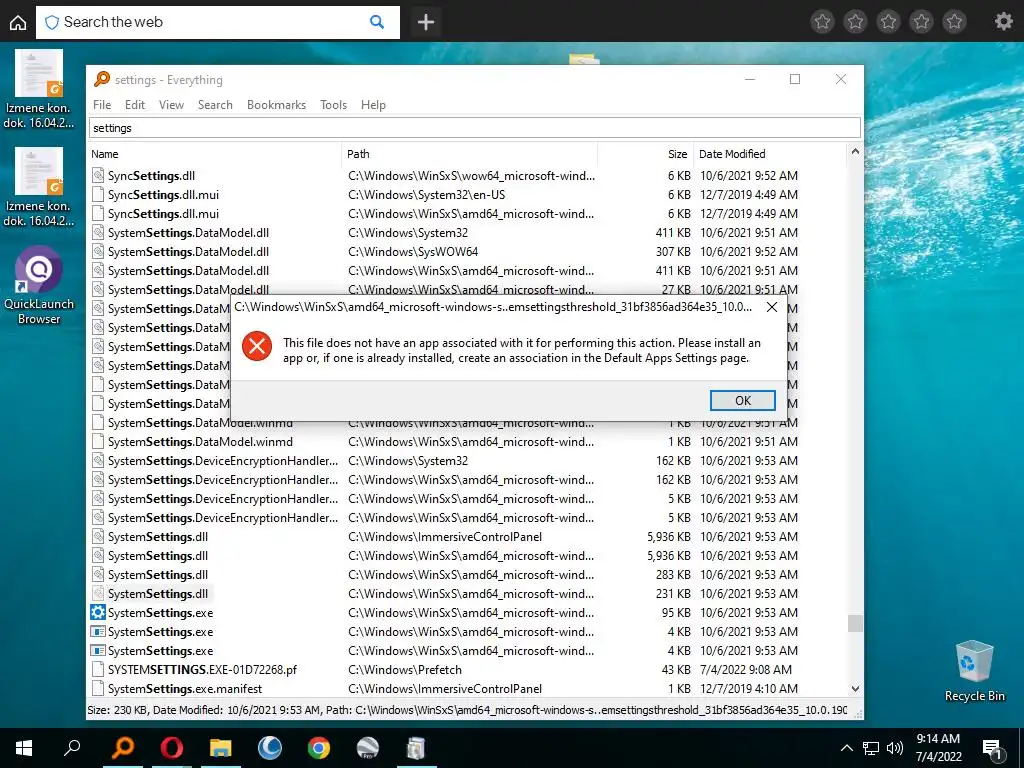This screenshot has height=768, width=1024.
Task: Sort results by Name column header
Action: pos(215,154)
